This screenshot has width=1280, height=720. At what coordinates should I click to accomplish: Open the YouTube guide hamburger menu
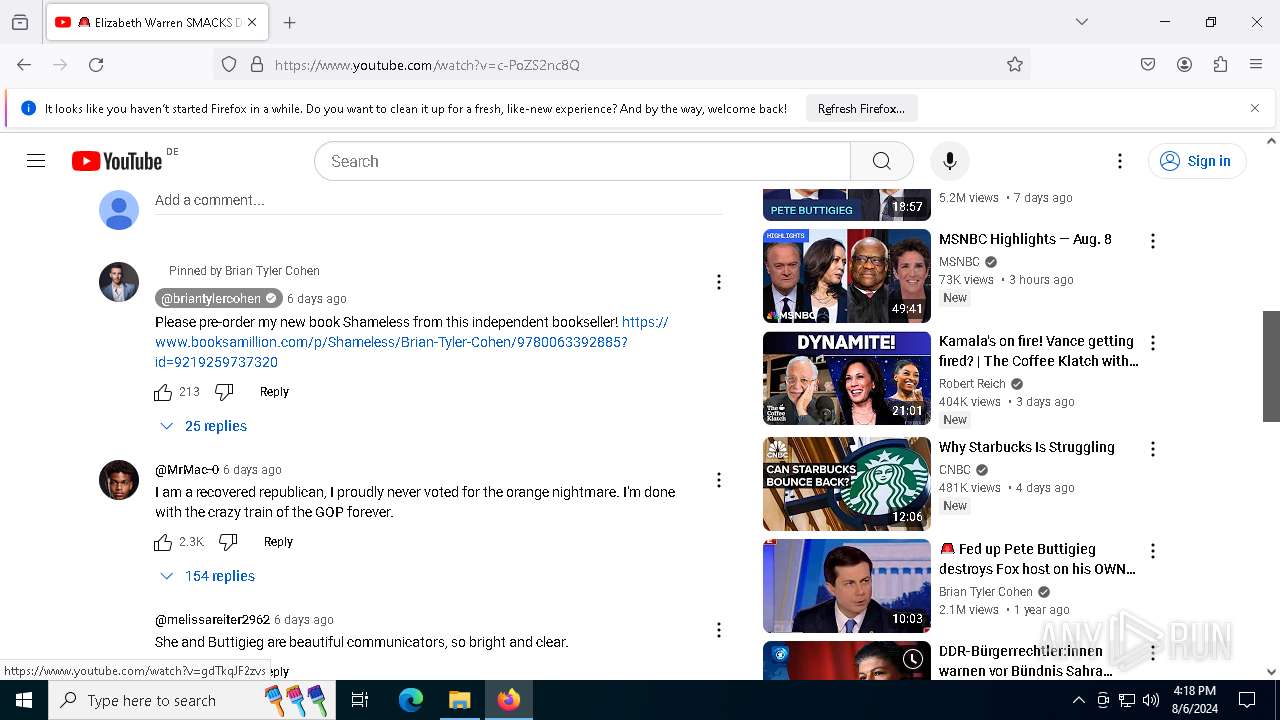[36, 161]
